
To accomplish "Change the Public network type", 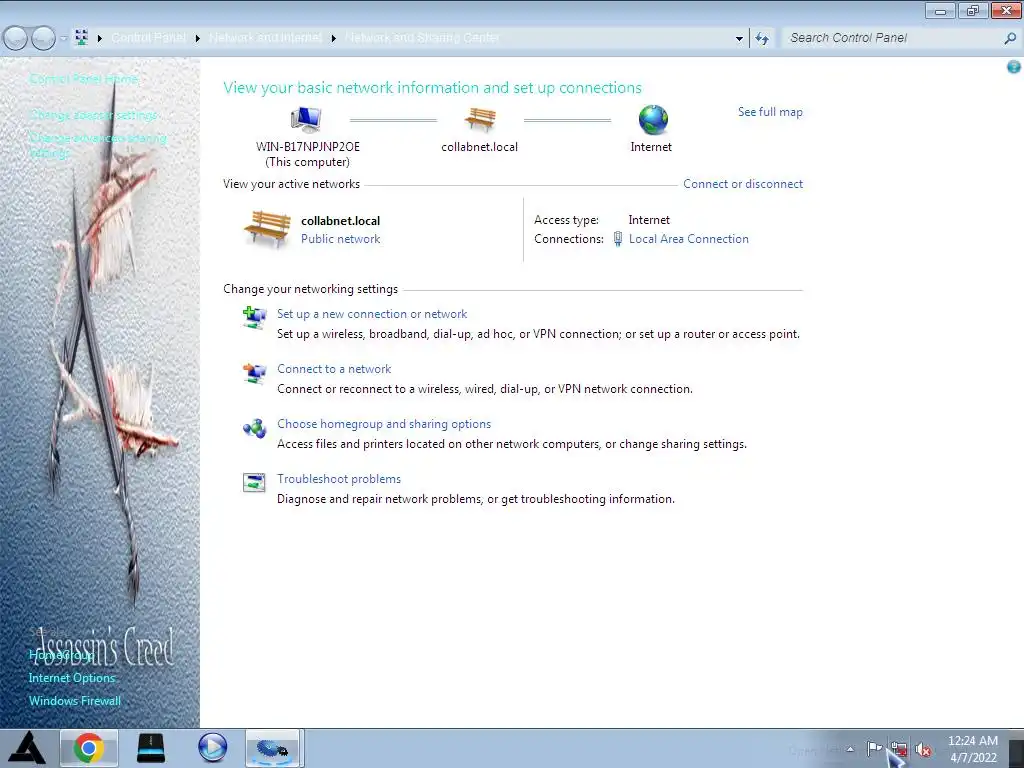I will pos(340,239).
